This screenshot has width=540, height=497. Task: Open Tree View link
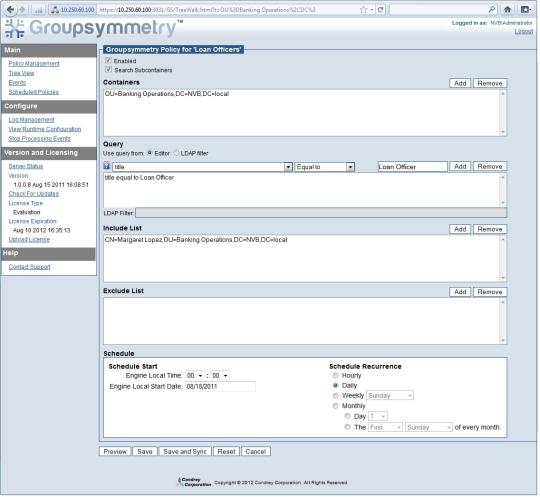pyautogui.click(x=21, y=73)
